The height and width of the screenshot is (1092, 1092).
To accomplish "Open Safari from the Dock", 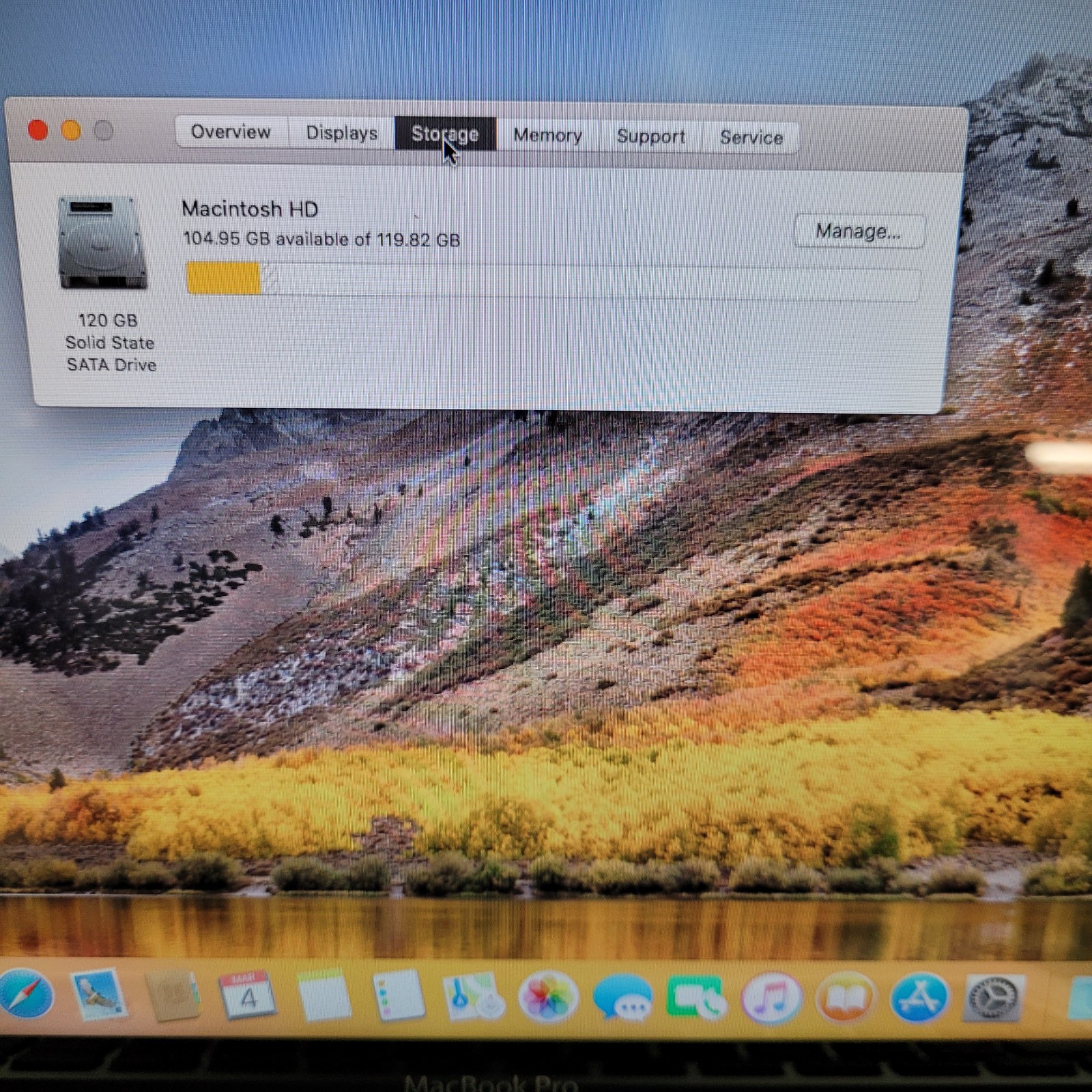I will point(26,994).
